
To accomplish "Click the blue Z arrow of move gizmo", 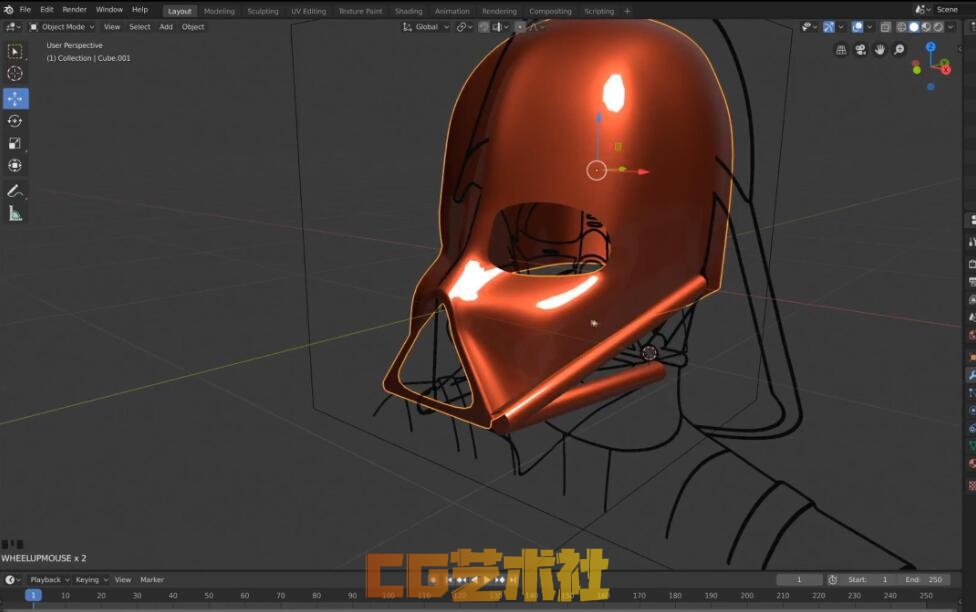I will [x=598, y=118].
